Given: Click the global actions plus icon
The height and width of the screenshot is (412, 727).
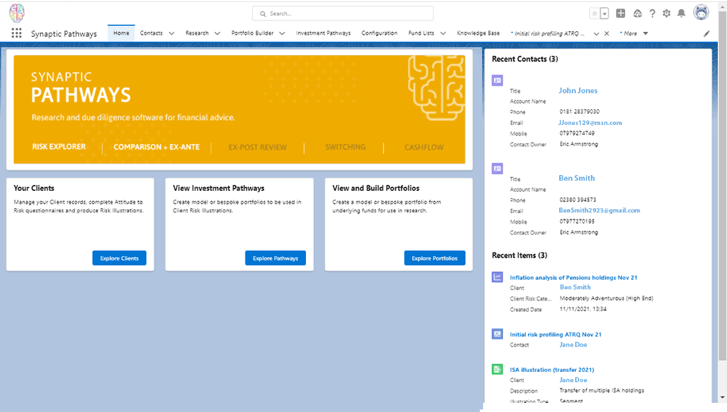Looking at the screenshot, I should (x=620, y=13).
